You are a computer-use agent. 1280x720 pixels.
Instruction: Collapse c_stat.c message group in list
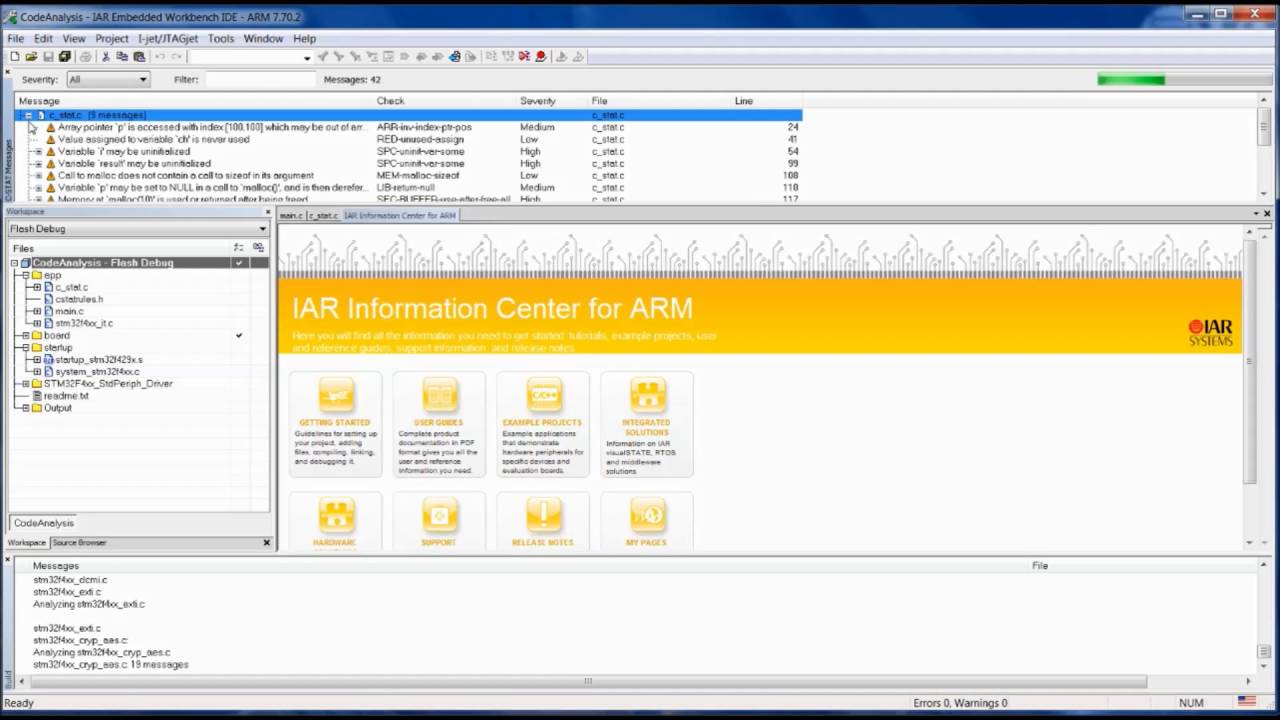(28, 115)
